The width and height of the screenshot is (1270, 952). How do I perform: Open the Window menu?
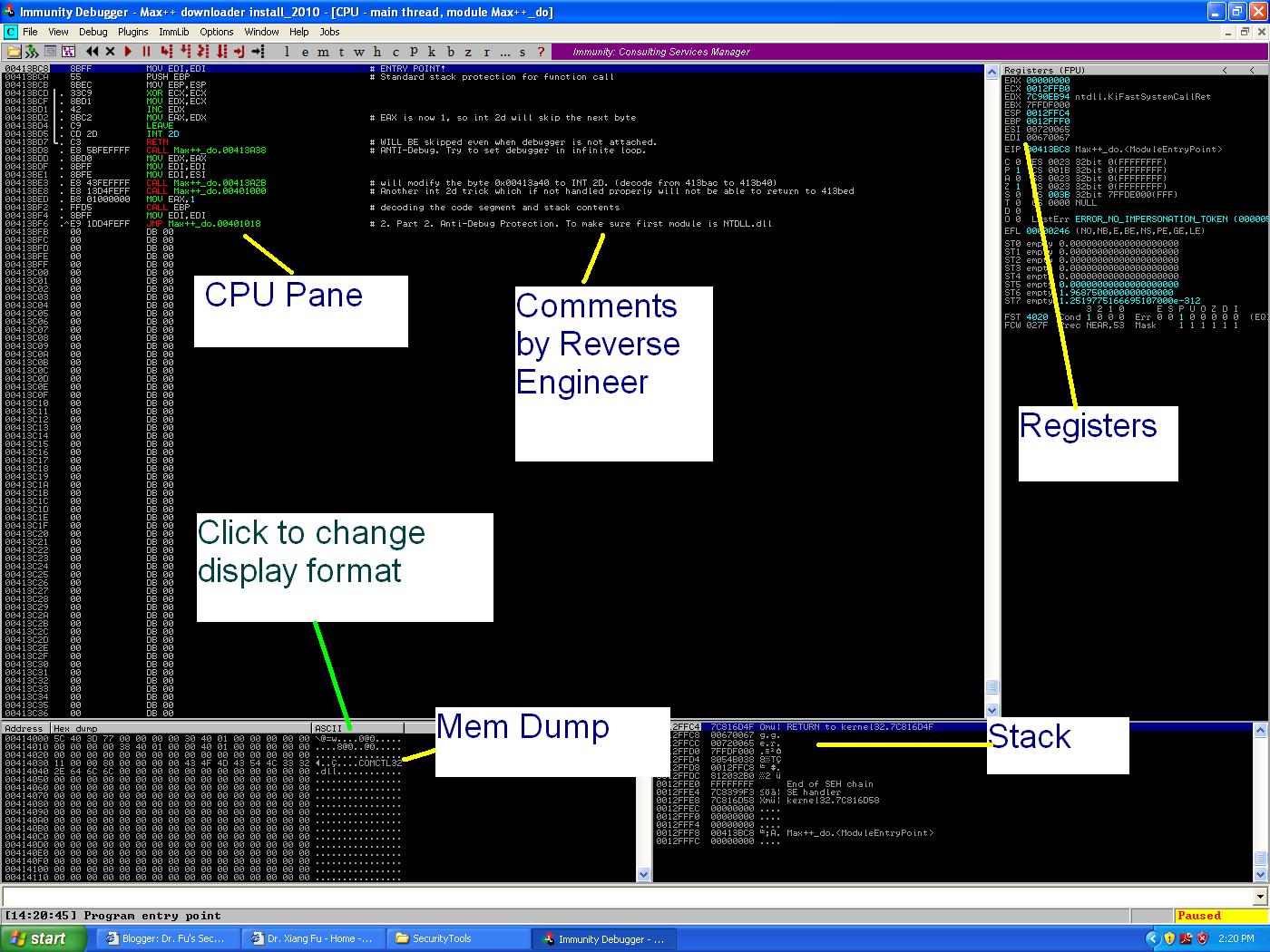tap(261, 32)
